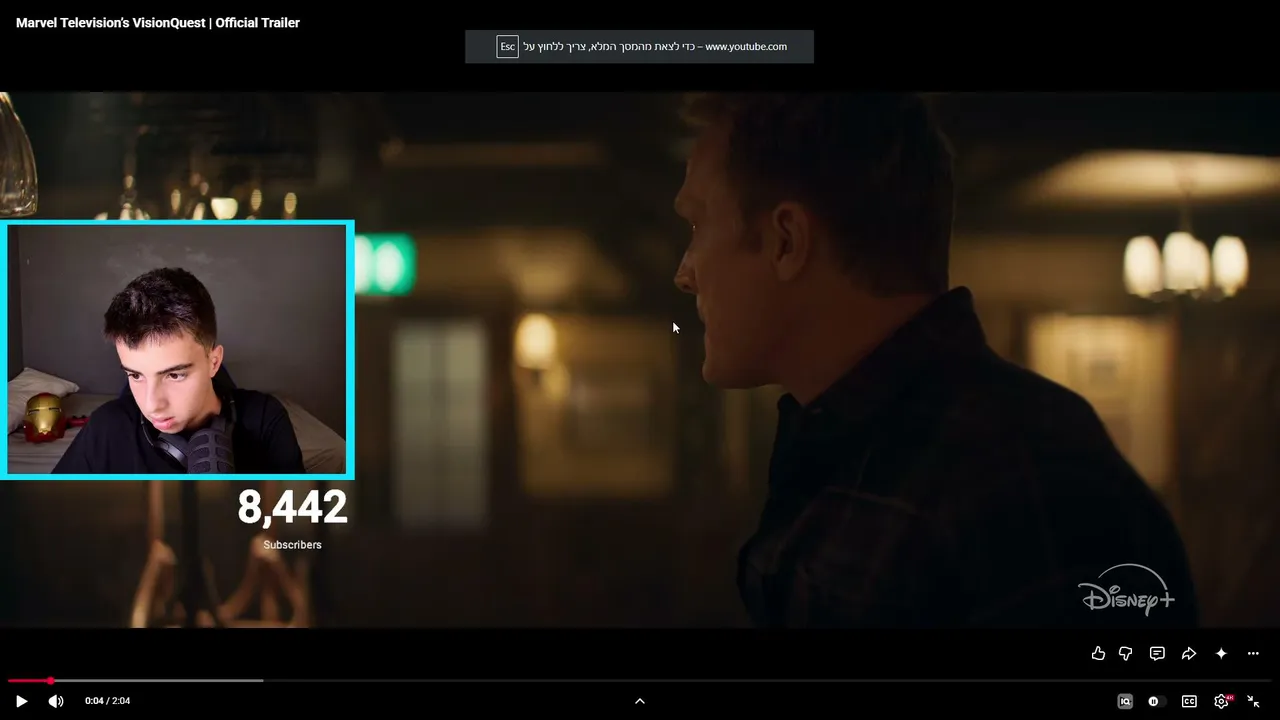Screen dimensions: 1280x720
Task: Play the VisionQuest trailer video
Action: 21,701
